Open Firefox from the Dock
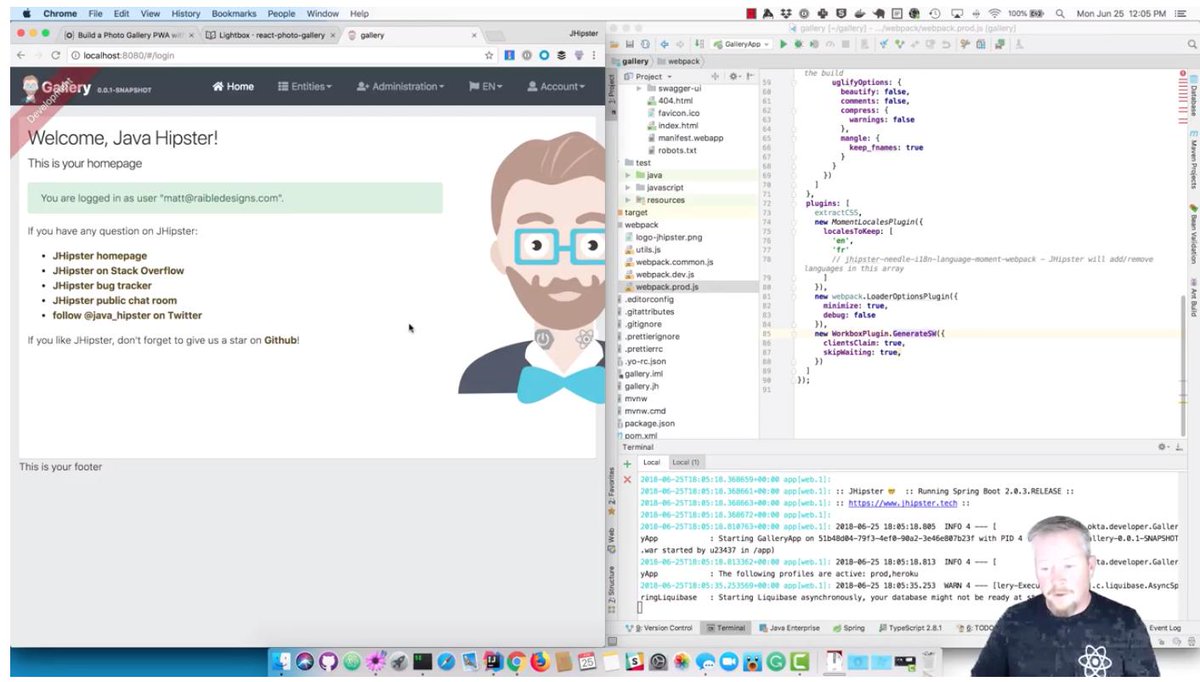Viewport: 1200px width, 682px height. (540, 662)
